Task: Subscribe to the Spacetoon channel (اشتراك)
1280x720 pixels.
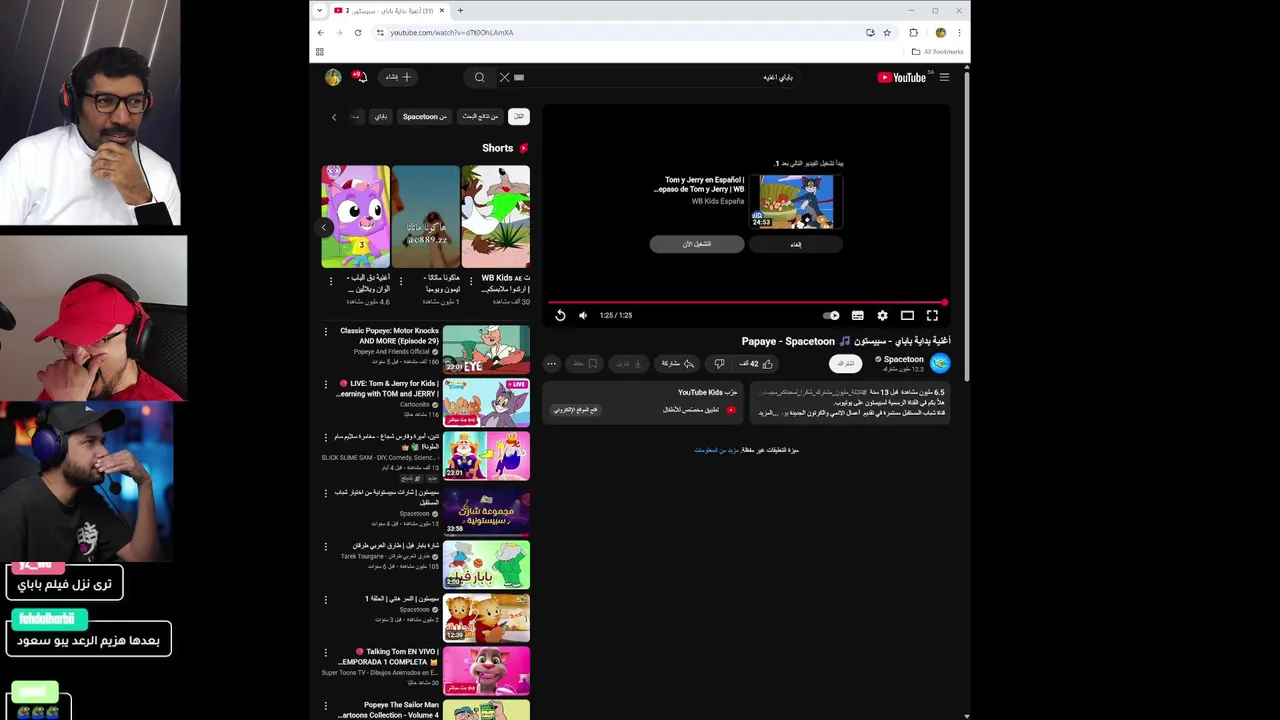Action: tap(846, 364)
